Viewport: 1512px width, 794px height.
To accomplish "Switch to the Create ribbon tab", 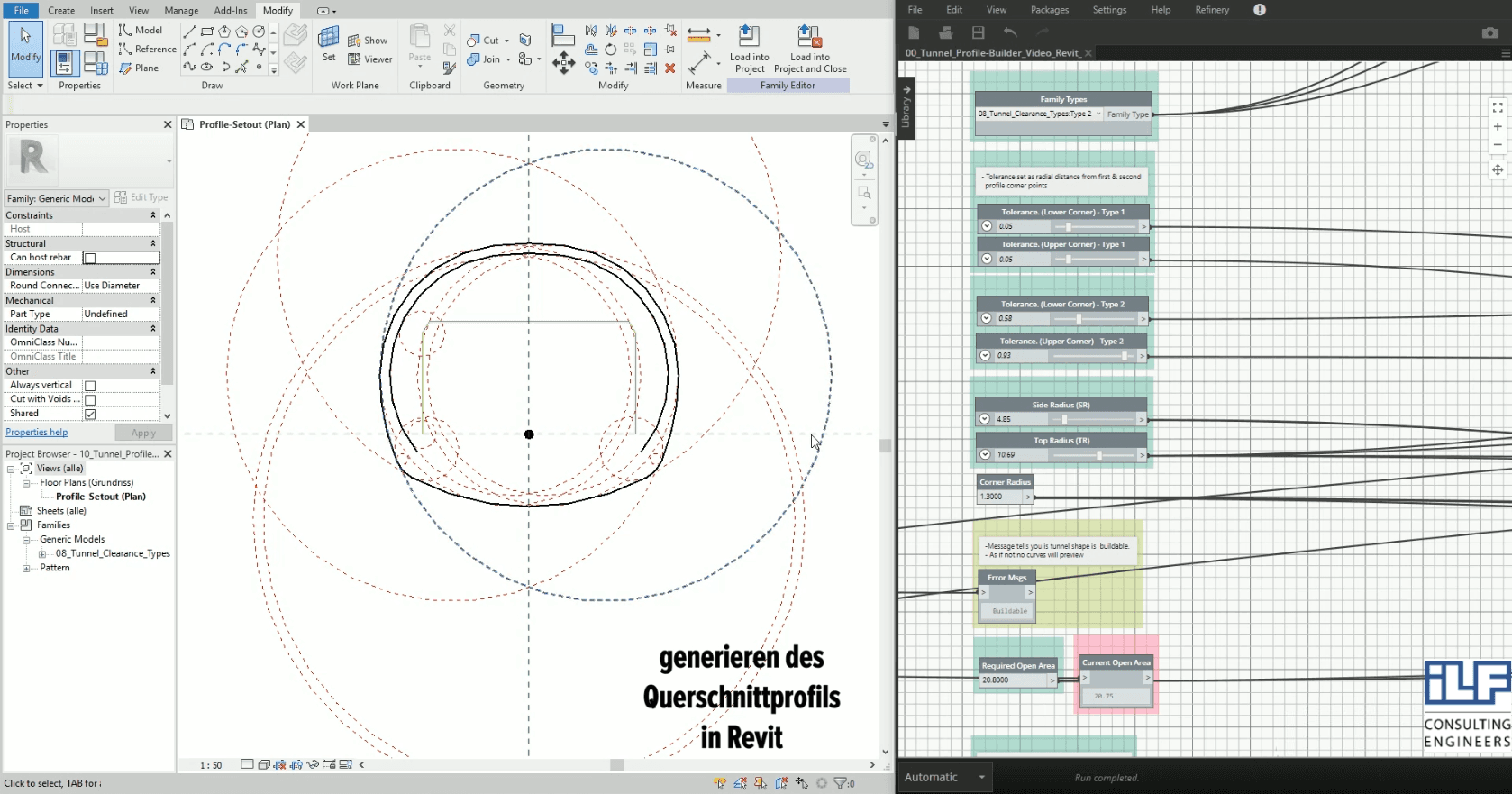I will tap(61, 11).
